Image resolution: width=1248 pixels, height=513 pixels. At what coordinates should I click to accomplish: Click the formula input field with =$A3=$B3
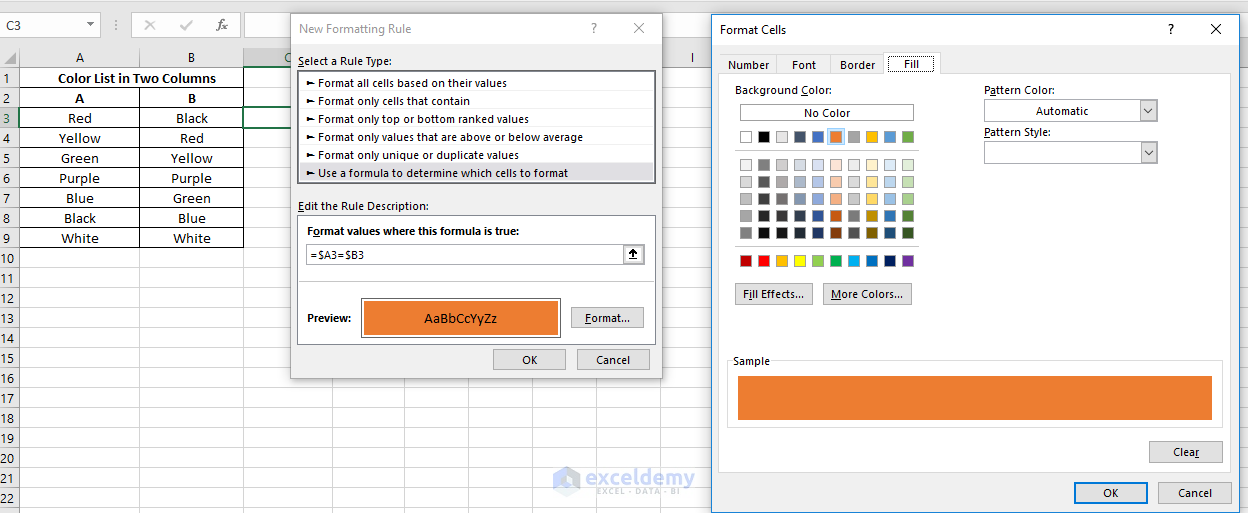pyautogui.click(x=465, y=255)
